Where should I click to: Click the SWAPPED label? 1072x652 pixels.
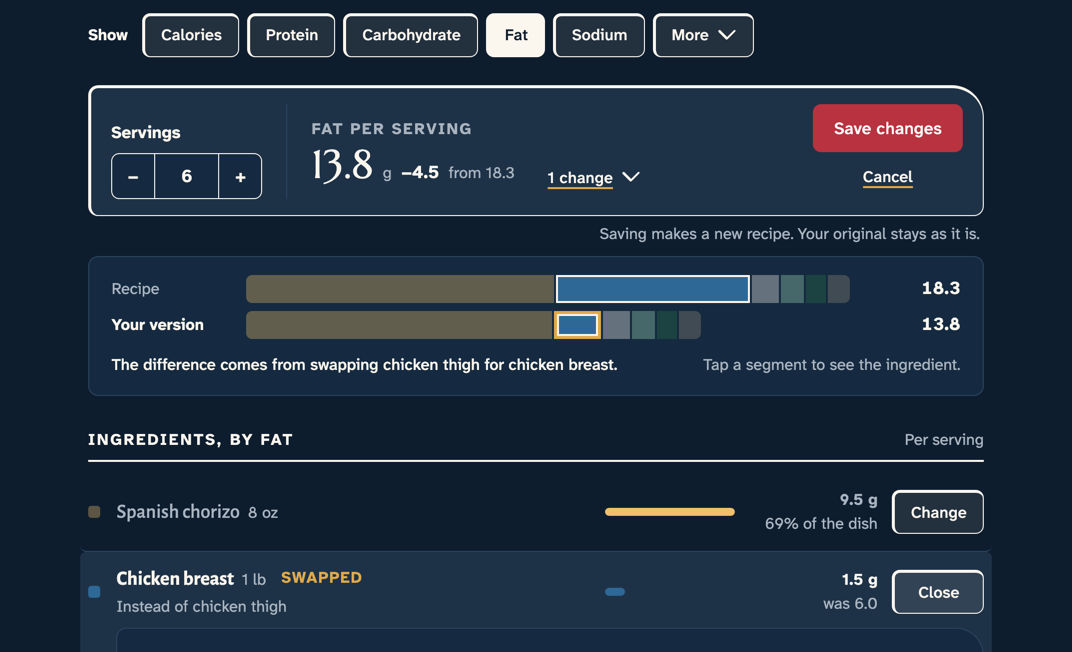pos(321,578)
